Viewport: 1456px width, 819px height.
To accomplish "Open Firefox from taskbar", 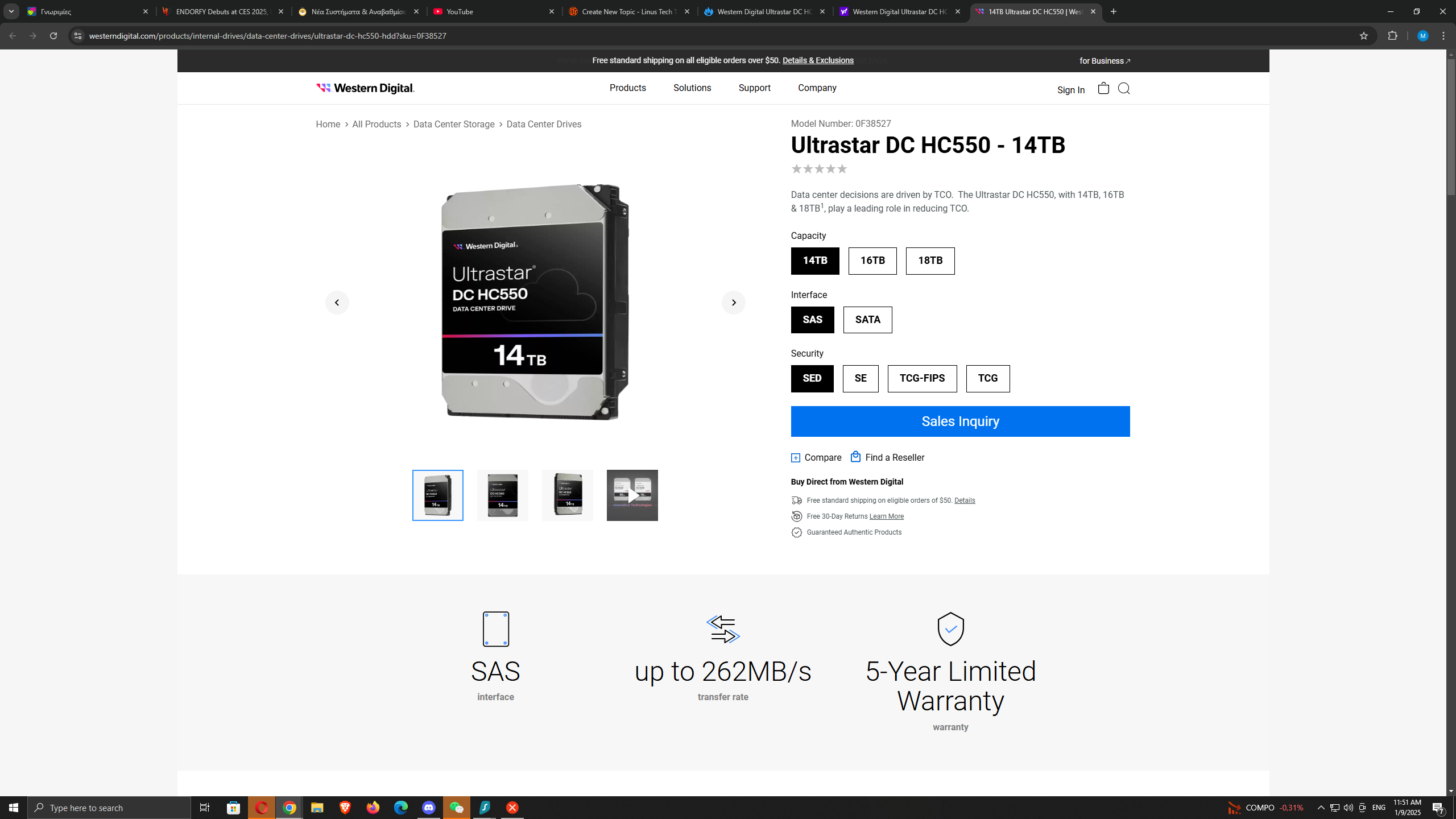I will (373, 808).
